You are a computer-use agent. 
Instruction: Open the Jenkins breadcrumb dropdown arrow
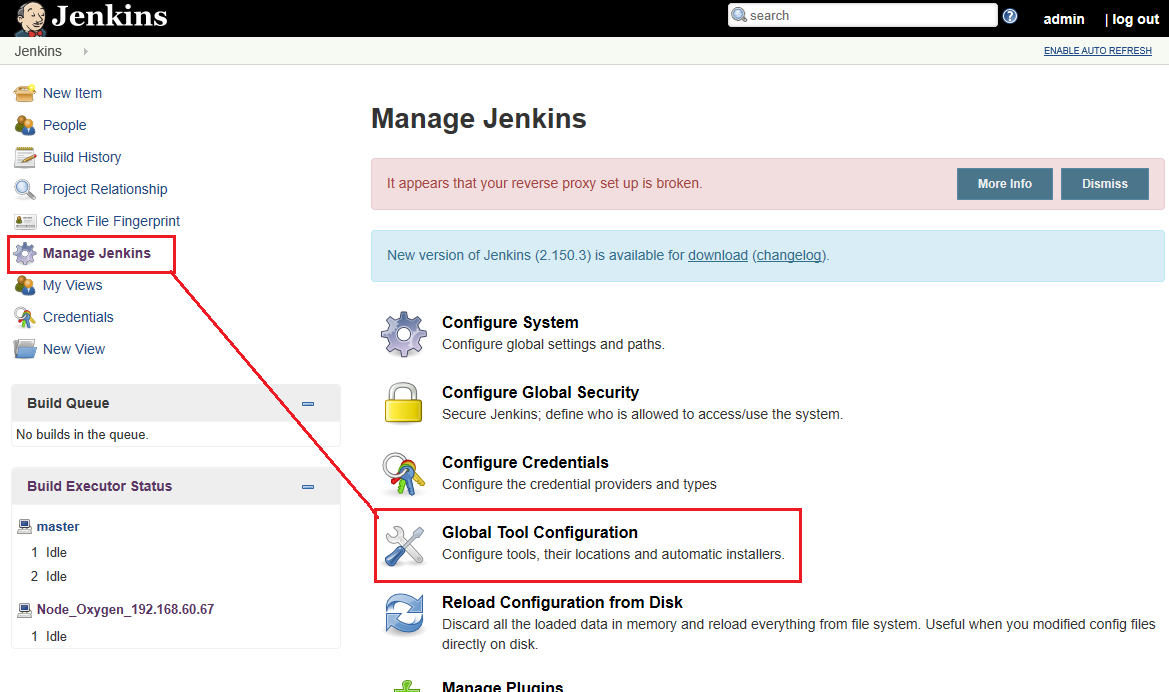(x=86, y=51)
